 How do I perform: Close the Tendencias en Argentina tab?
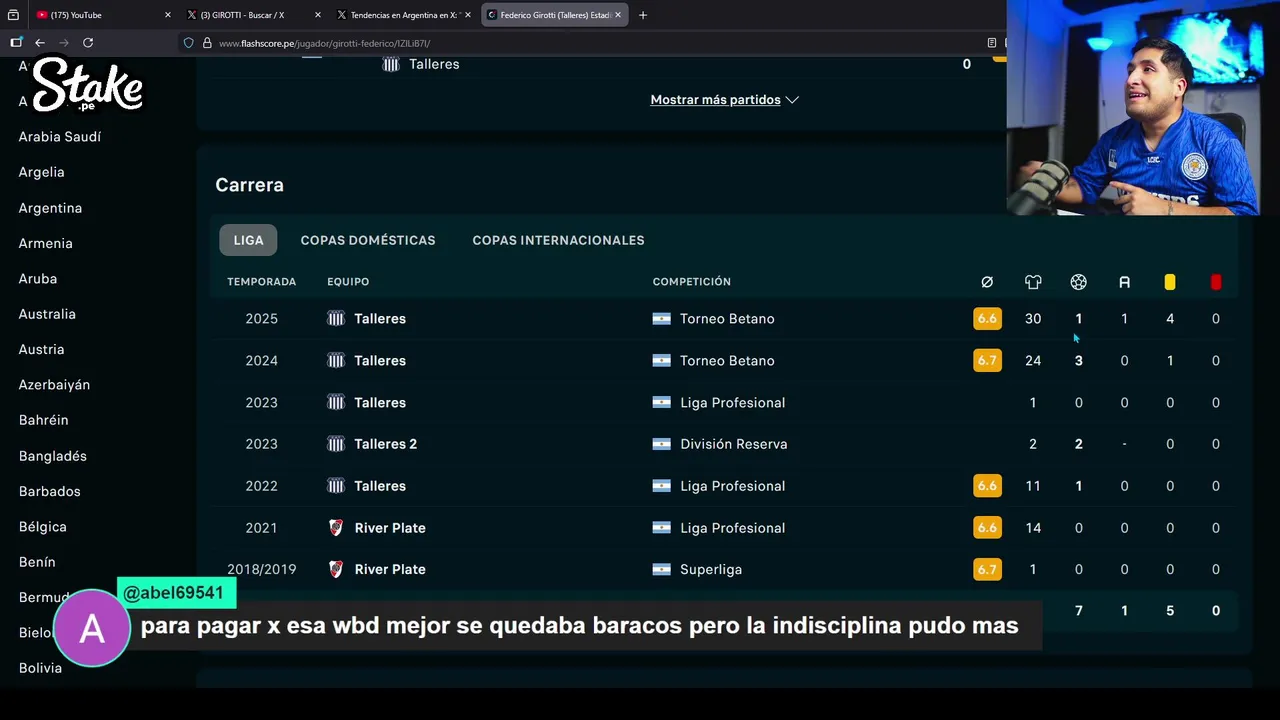point(467,15)
